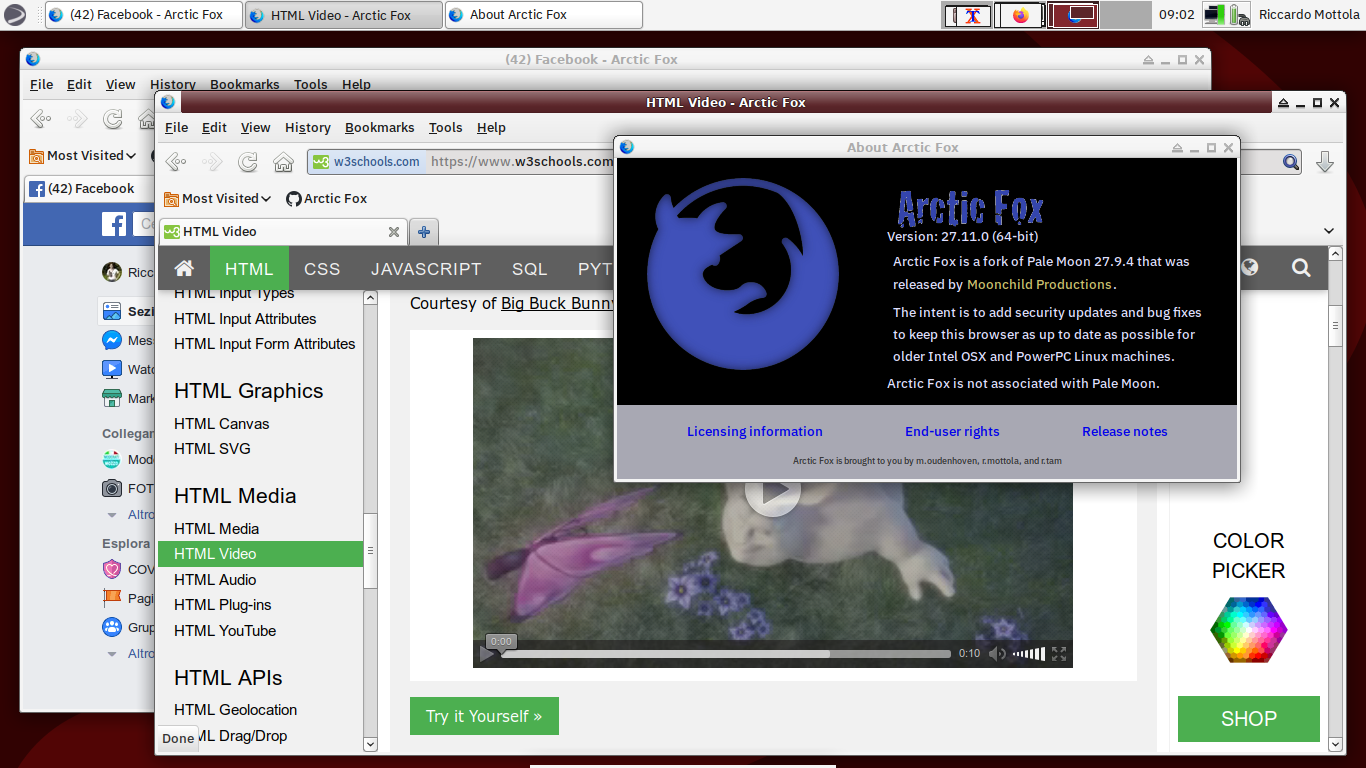1366x768 pixels.
Task: Open the w3schools search icon
Action: click(x=1301, y=267)
